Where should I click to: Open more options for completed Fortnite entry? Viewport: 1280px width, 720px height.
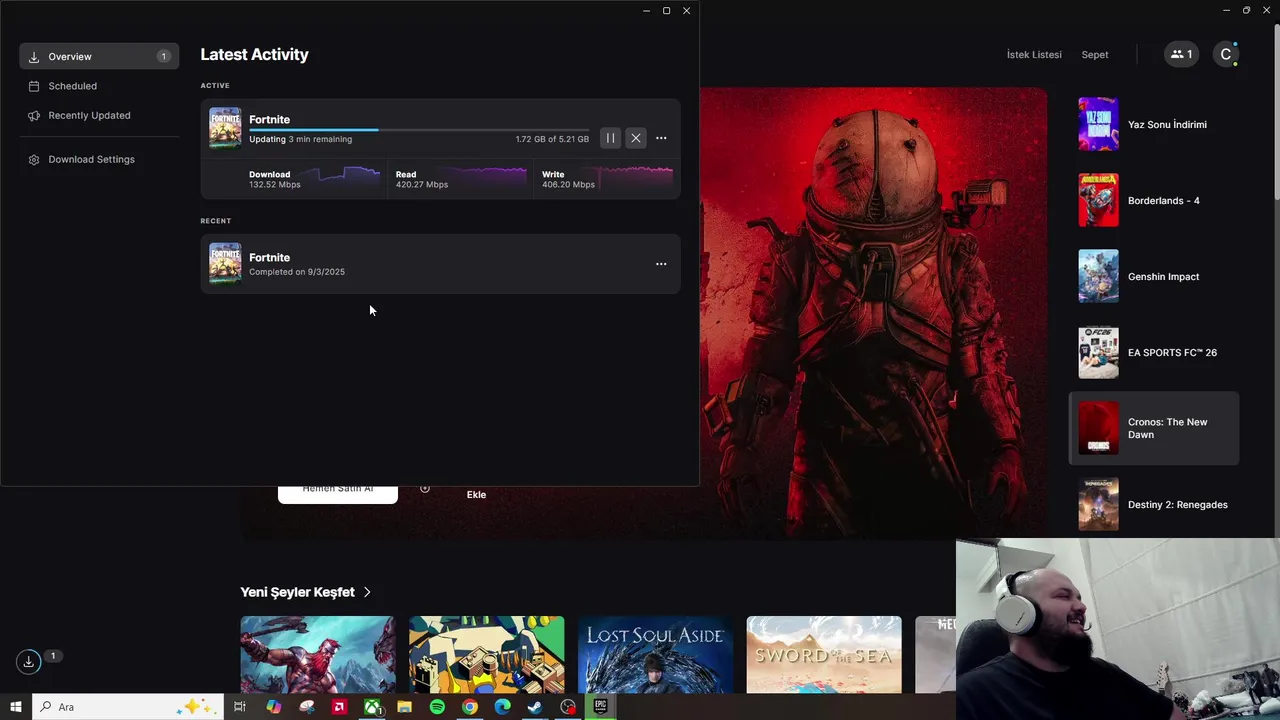(x=661, y=264)
